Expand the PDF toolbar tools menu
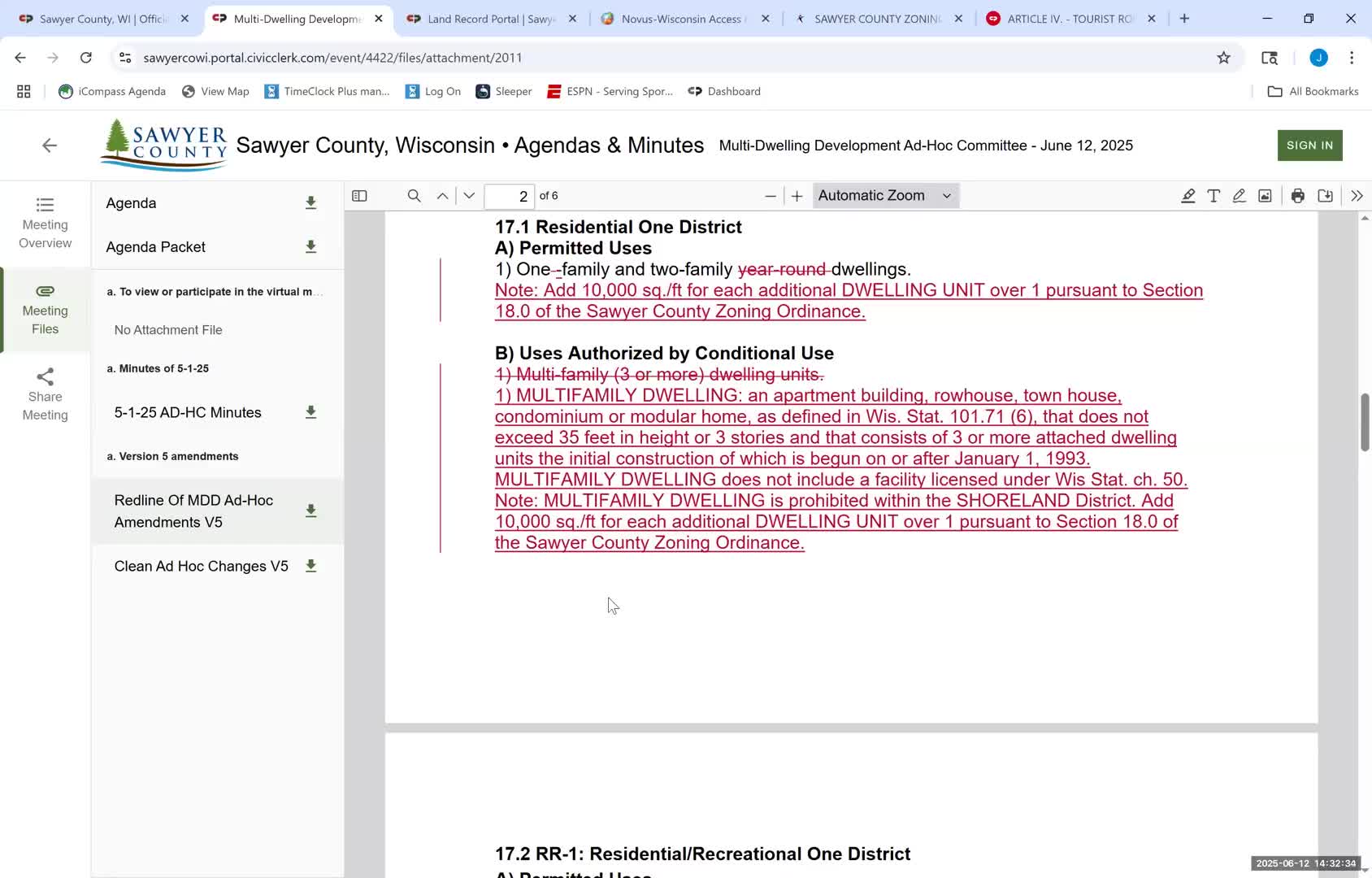Screen dimensions: 1372x878 pos(1357,196)
